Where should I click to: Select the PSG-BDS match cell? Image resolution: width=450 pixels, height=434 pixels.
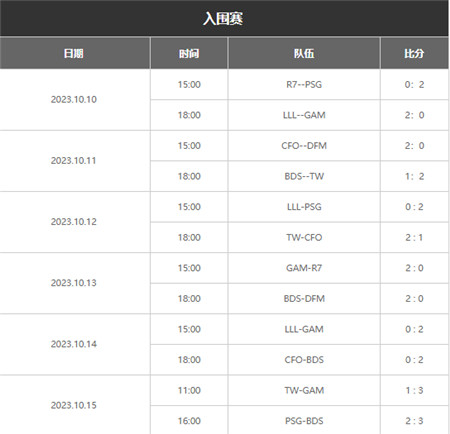click(x=304, y=421)
